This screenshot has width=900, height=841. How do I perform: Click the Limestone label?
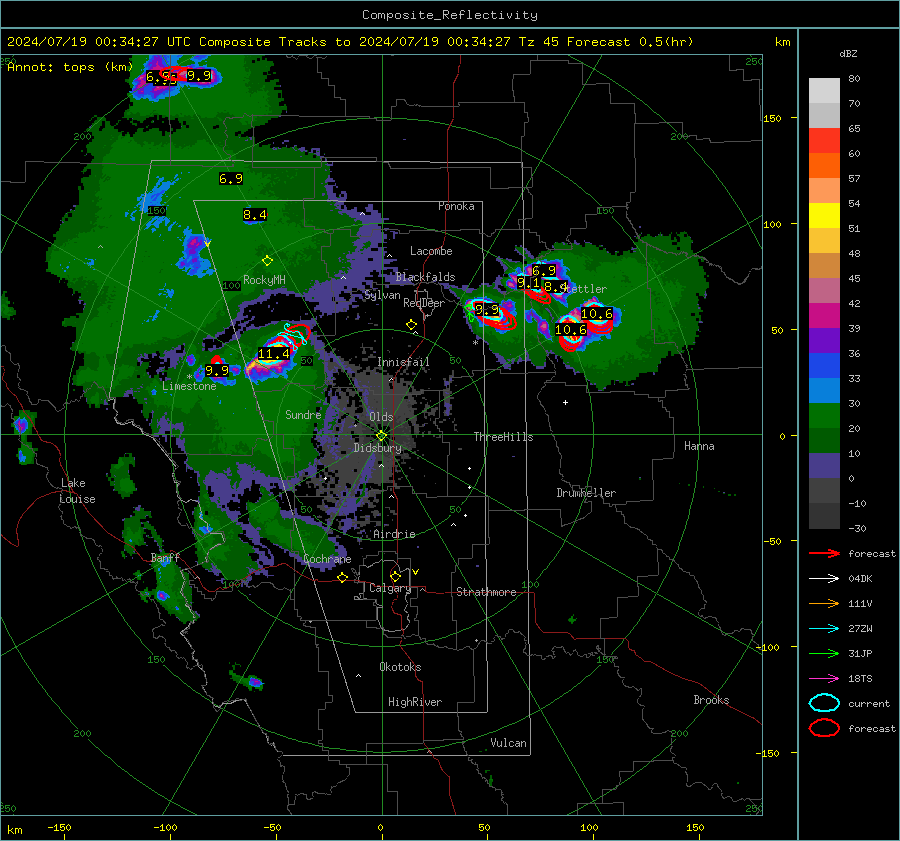(x=189, y=386)
